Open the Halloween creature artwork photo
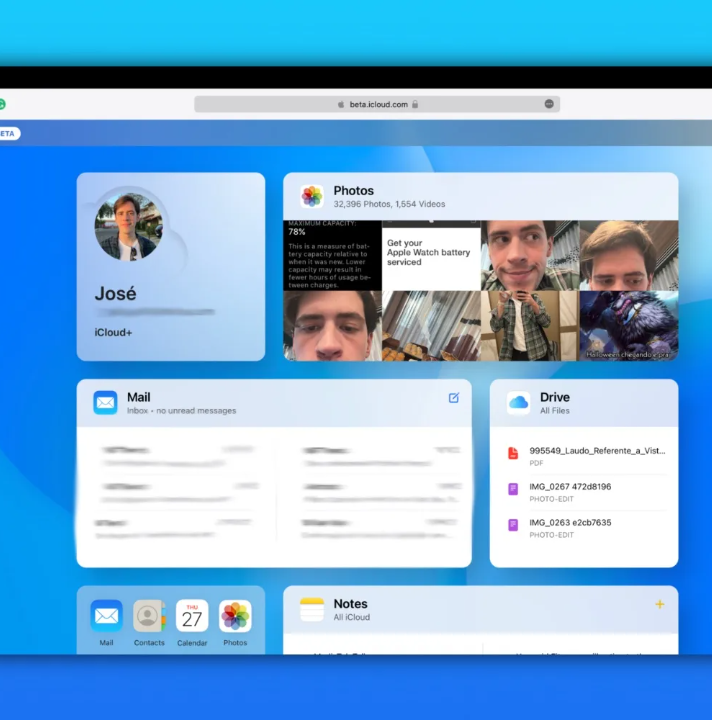The image size is (712, 720). pos(629,326)
